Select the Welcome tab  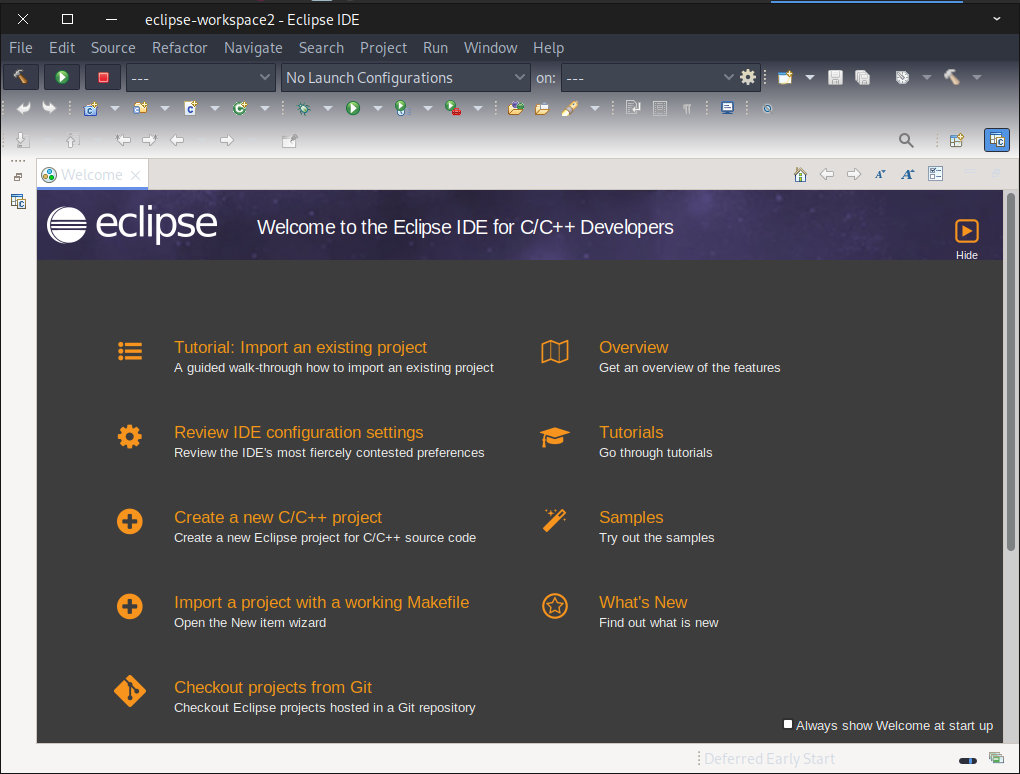pos(92,174)
